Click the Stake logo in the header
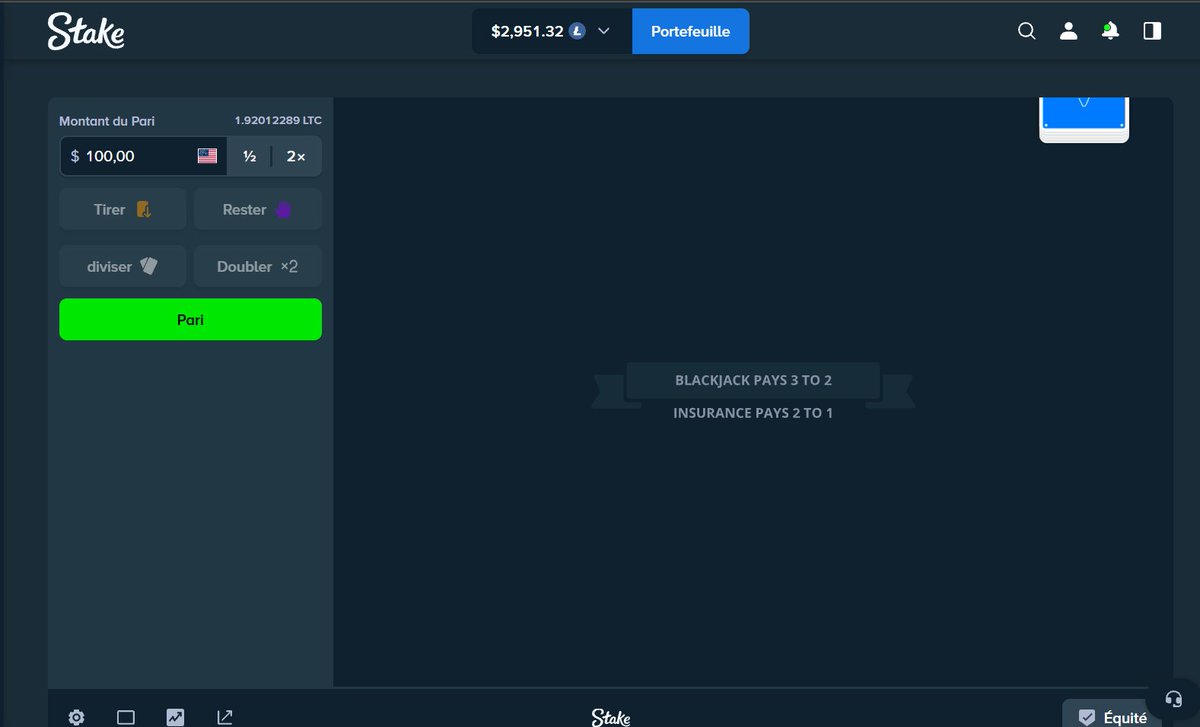The height and width of the screenshot is (727, 1200). (86, 31)
